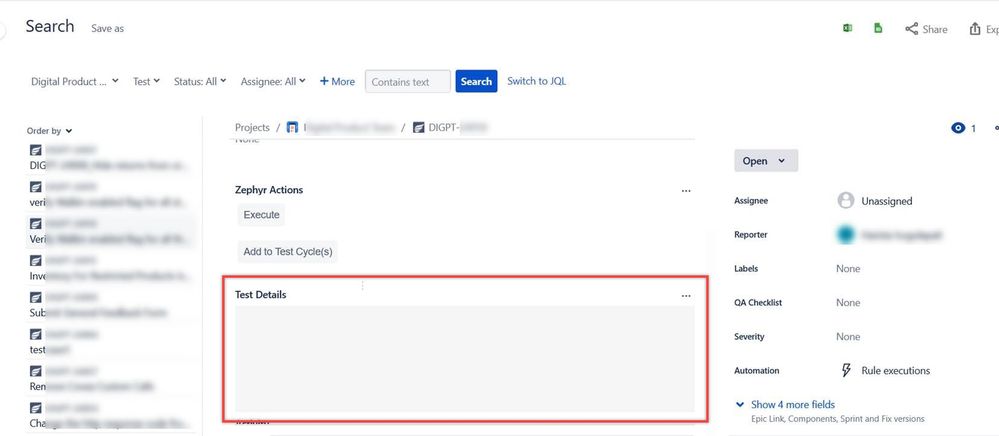This screenshot has width=999, height=436.
Task: Open Test Details three-dot menu
Action: coord(686,295)
